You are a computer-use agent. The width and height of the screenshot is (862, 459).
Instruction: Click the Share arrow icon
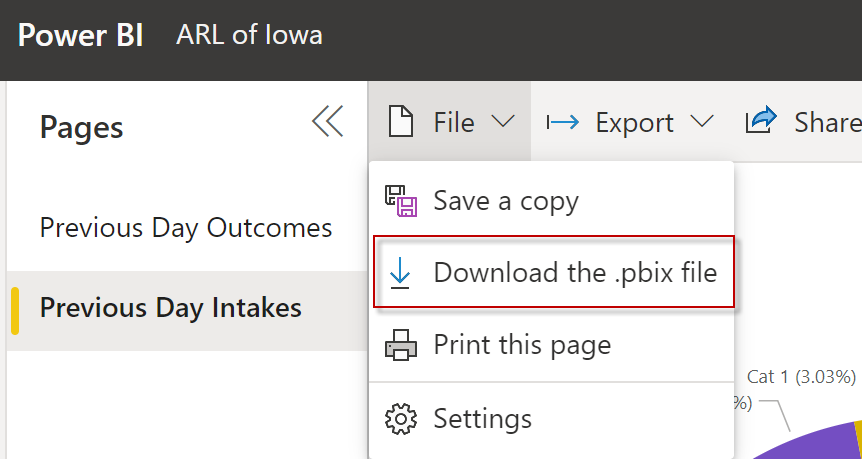click(x=761, y=121)
